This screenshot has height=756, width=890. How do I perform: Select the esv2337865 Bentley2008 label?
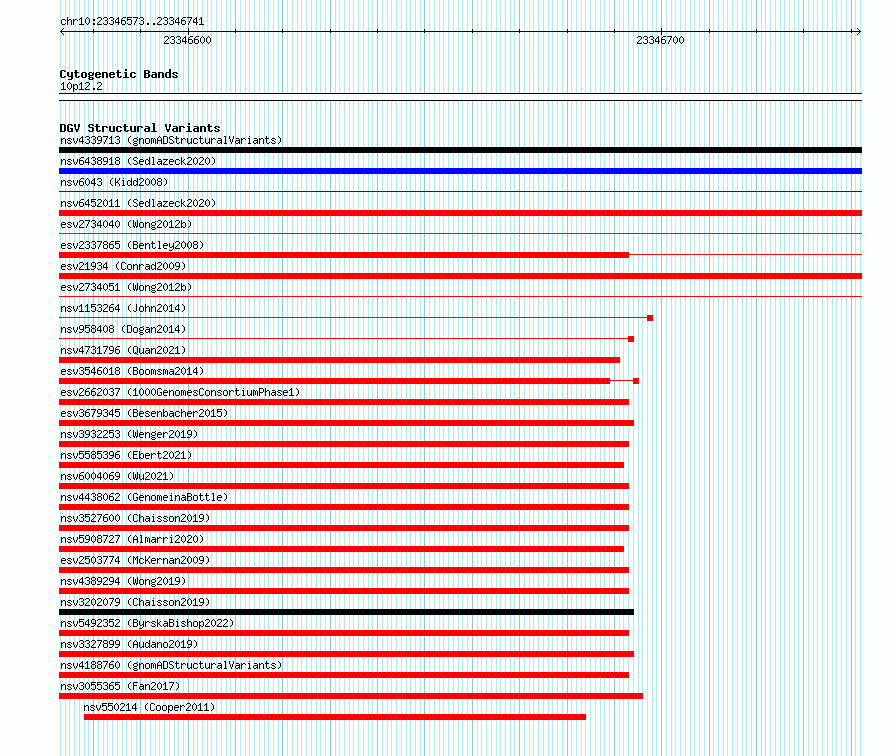click(x=132, y=245)
